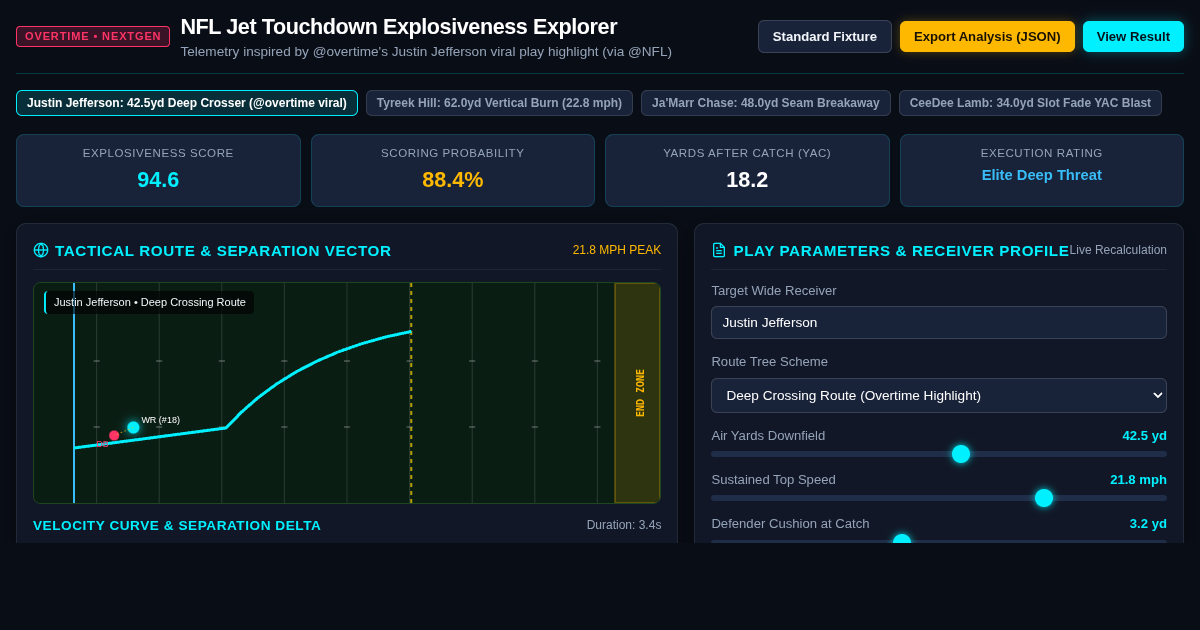This screenshot has width=1200, height=630.
Task: Click the globe icon beside Tactical Route heading
Action: coord(41,250)
